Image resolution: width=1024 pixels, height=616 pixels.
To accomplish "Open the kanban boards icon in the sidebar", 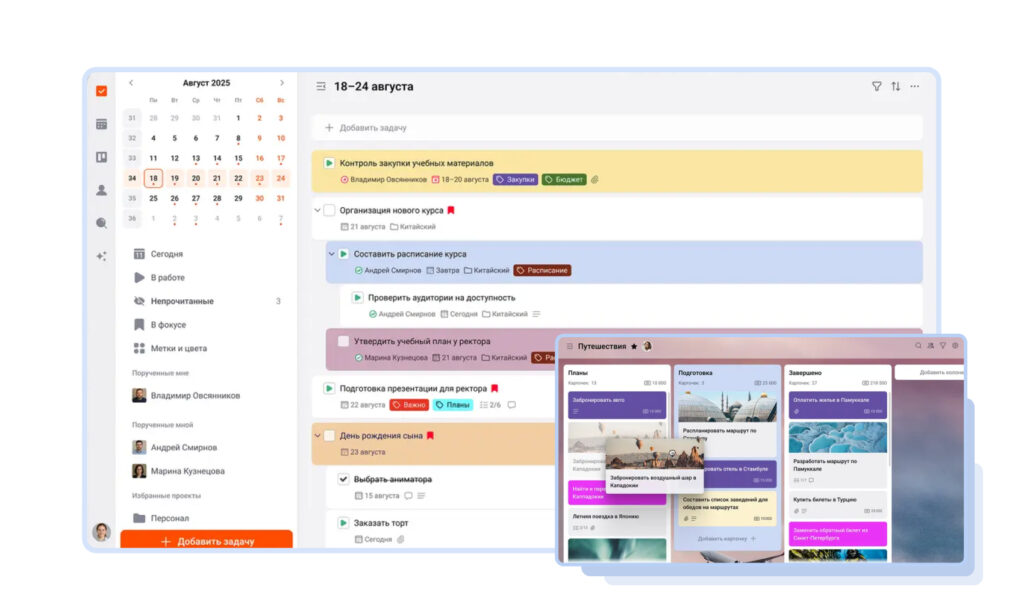I will (x=101, y=157).
